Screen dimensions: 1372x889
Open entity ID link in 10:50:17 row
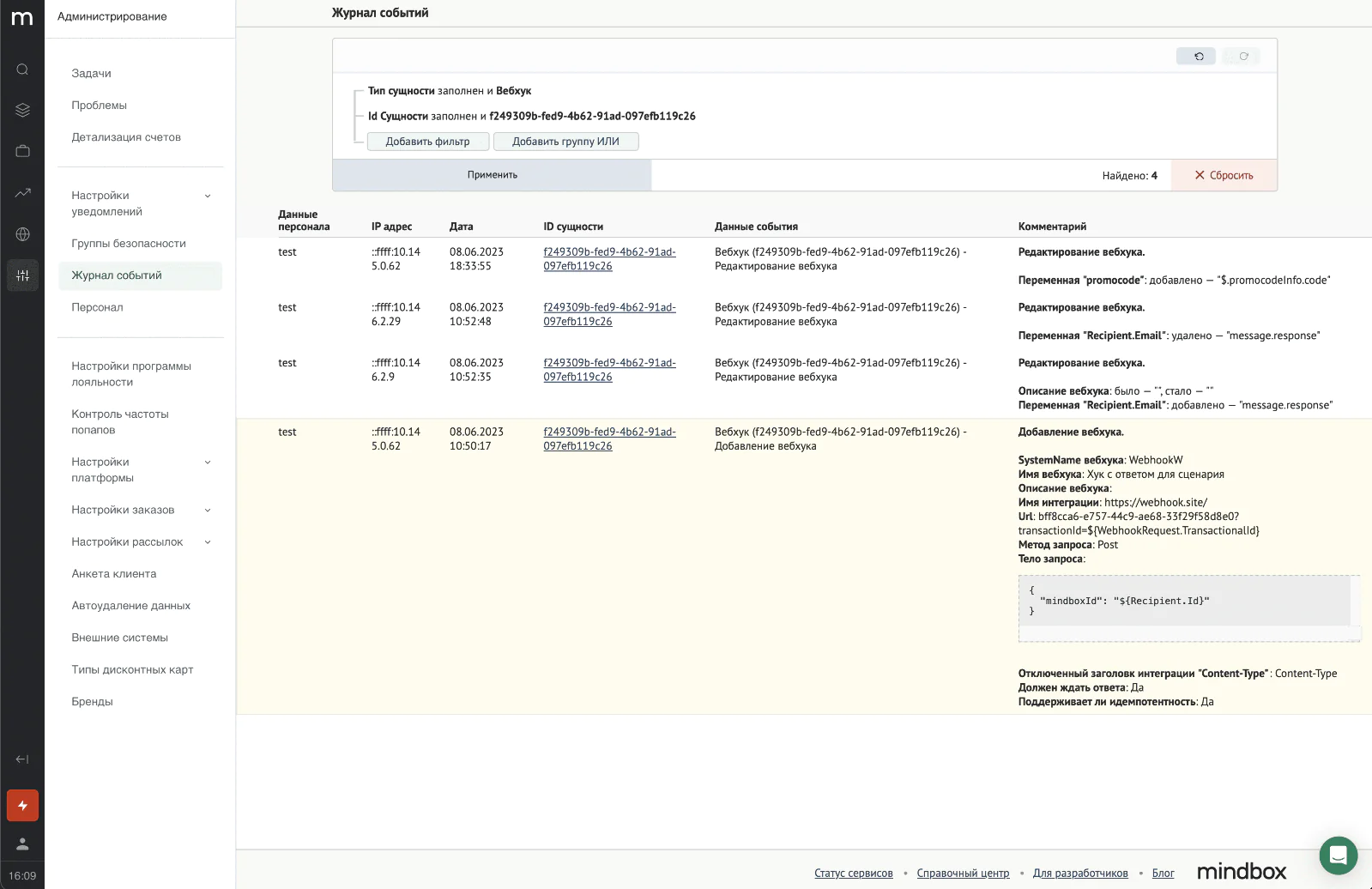609,438
